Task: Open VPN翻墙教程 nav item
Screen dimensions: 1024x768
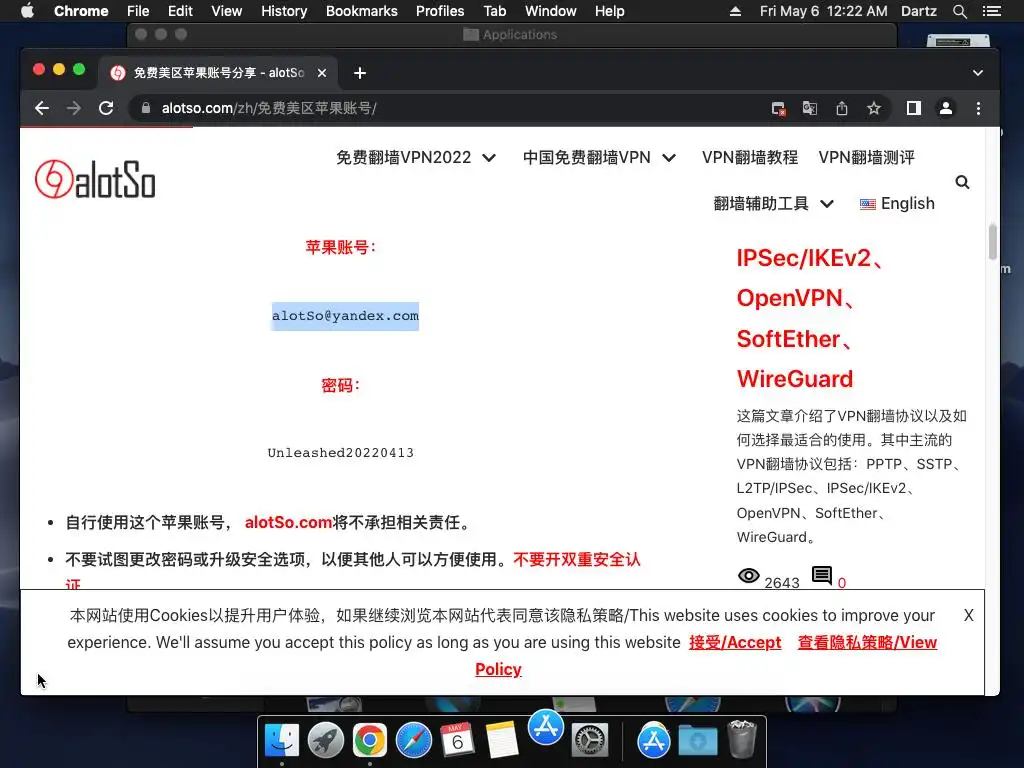Action: coord(750,157)
